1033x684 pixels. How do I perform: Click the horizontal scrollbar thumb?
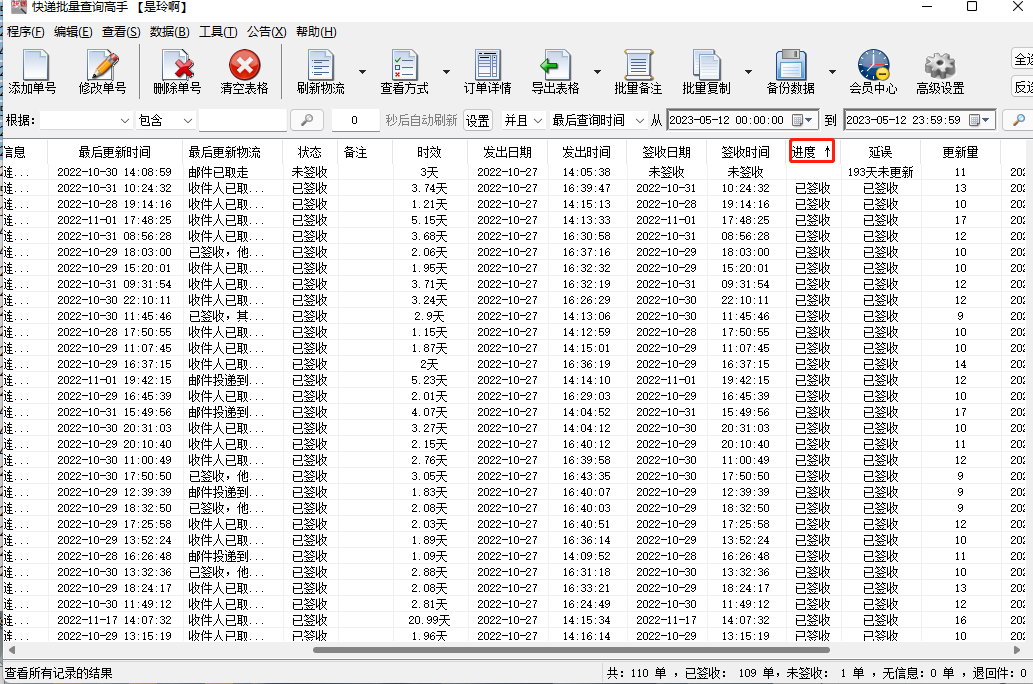(571, 650)
